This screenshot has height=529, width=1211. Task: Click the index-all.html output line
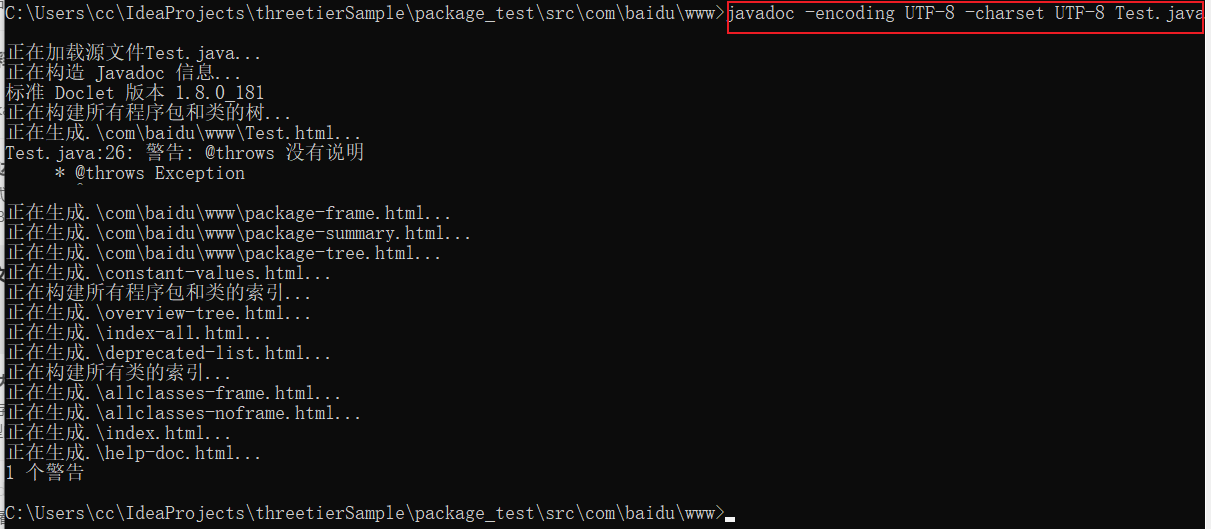pos(139,333)
